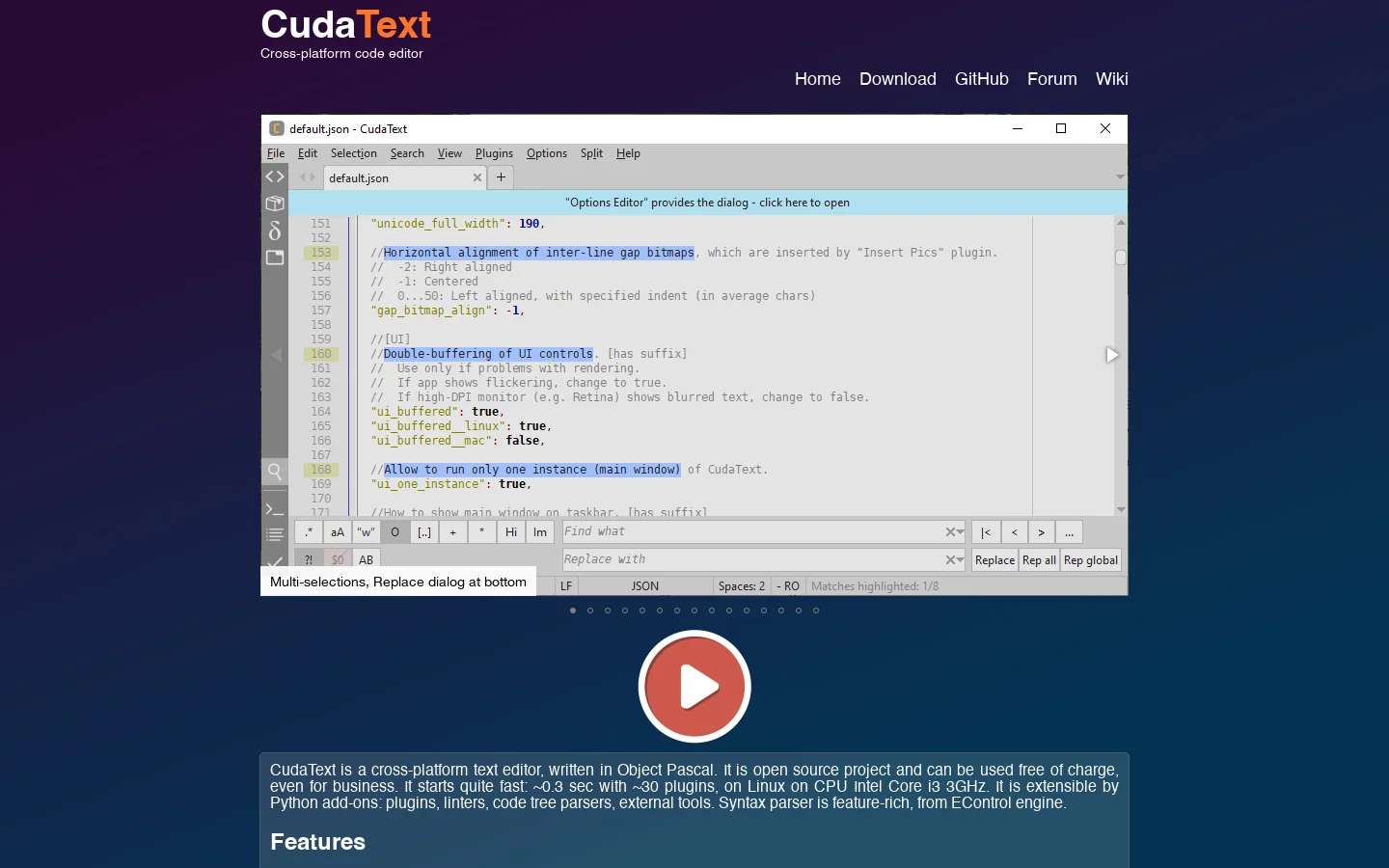
Task: Change lexer via JSON status cell
Action: [x=645, y=586]
